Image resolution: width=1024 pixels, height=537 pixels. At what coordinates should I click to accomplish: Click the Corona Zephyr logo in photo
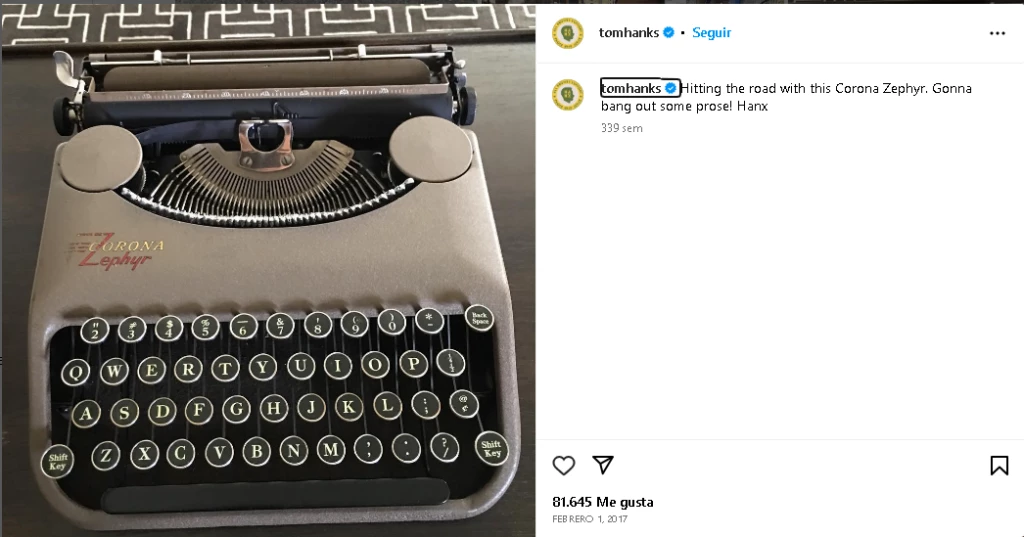tap(118, 252)
